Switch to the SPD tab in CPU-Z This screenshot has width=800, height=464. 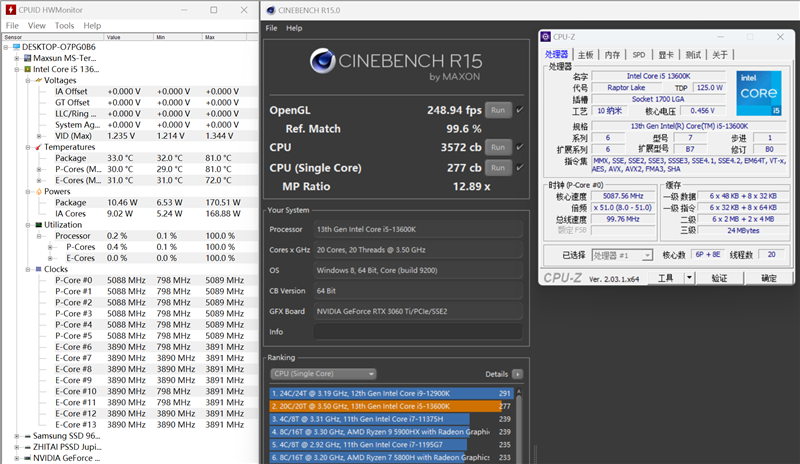639,55
